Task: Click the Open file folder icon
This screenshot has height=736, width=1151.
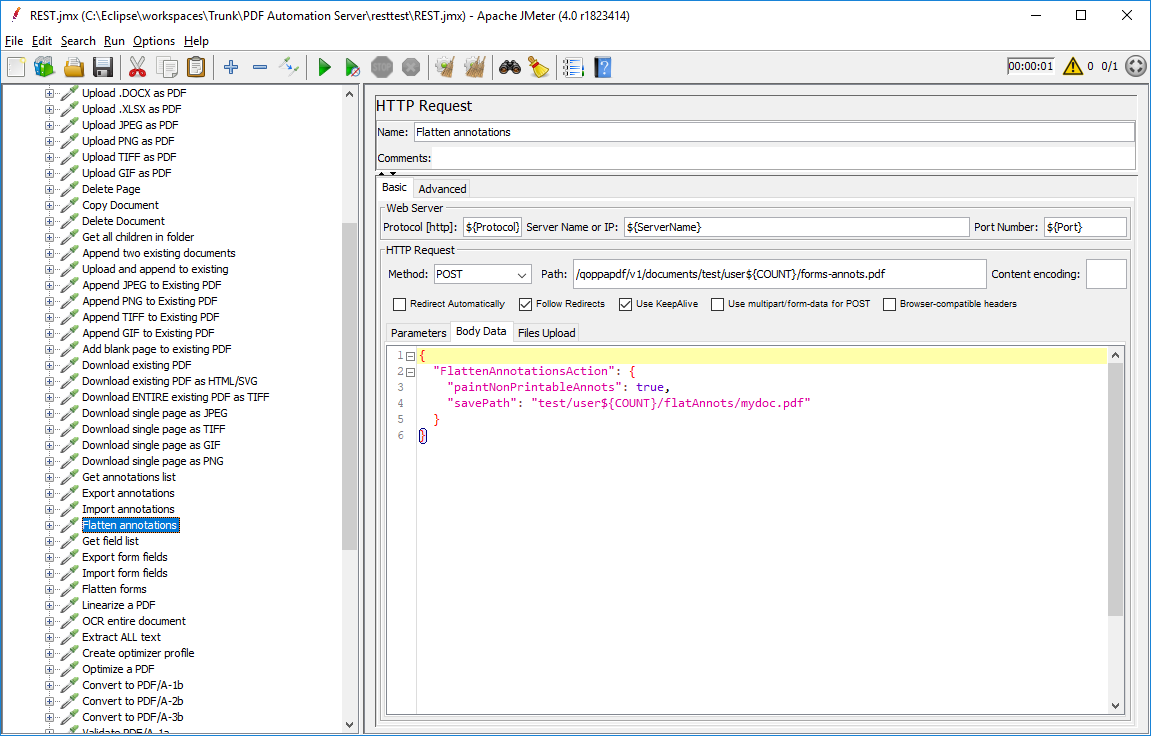Action: click(73, 68)
